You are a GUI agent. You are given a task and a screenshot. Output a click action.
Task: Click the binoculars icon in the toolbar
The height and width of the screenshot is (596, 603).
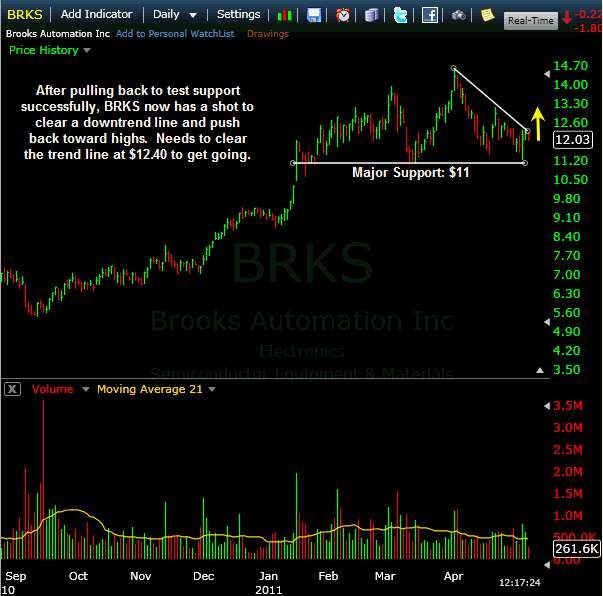click(x=458, y=15)
